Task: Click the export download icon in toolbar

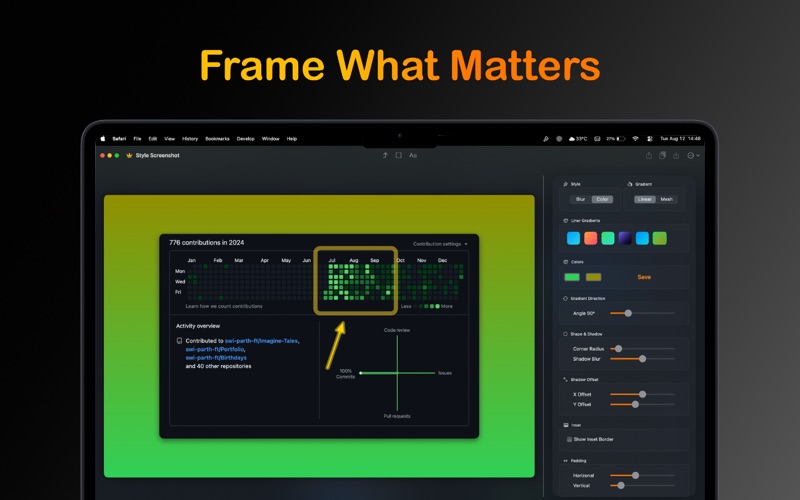Action: [x=676, y=156]
